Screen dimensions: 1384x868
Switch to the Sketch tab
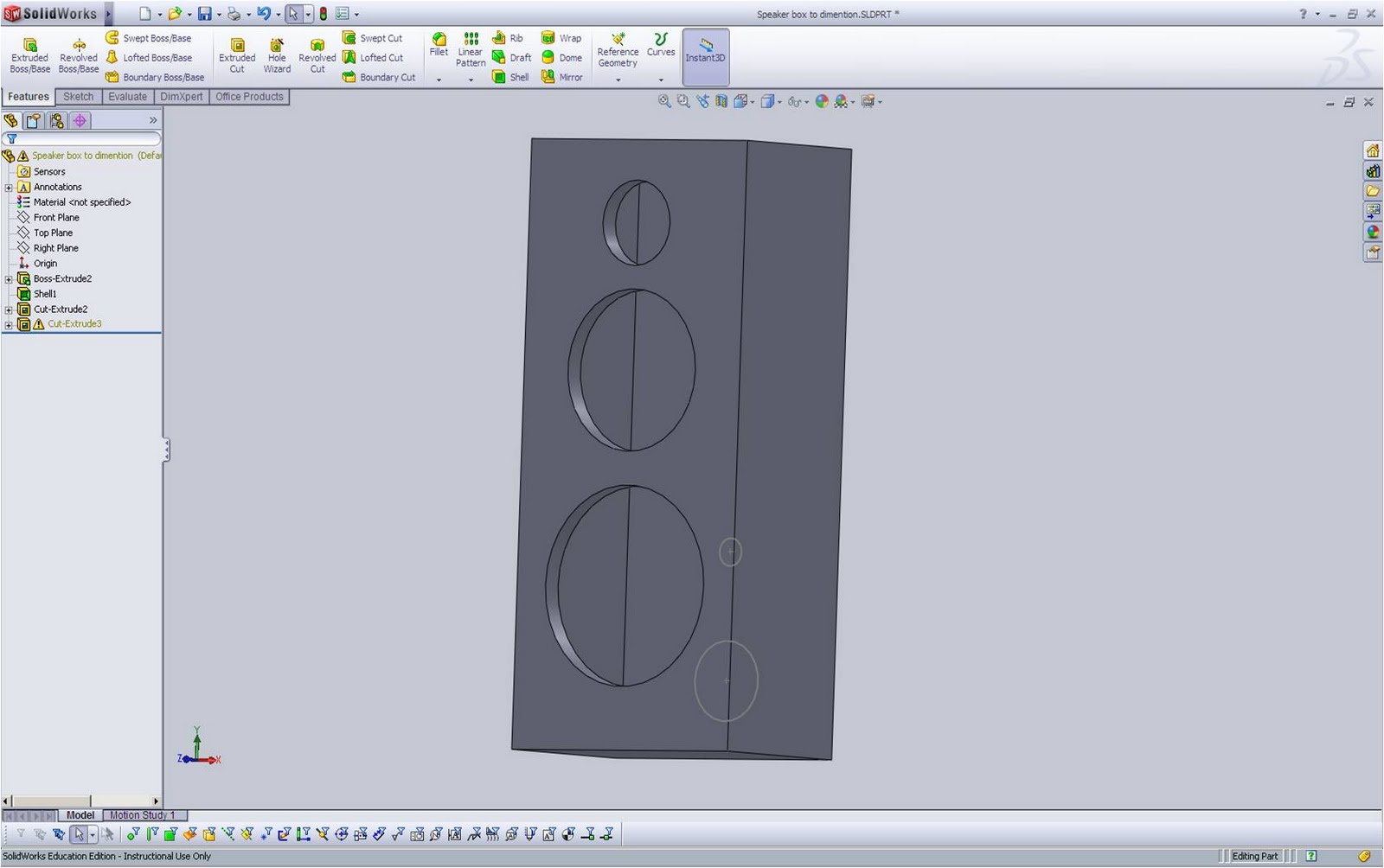pyautogui.click(x=78, y=97)
